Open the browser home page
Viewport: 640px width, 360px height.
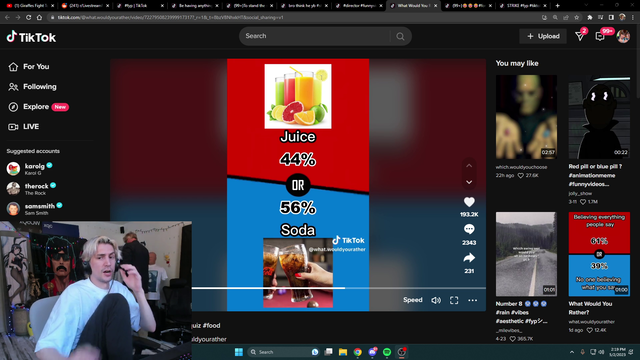(x=39, y=18)
